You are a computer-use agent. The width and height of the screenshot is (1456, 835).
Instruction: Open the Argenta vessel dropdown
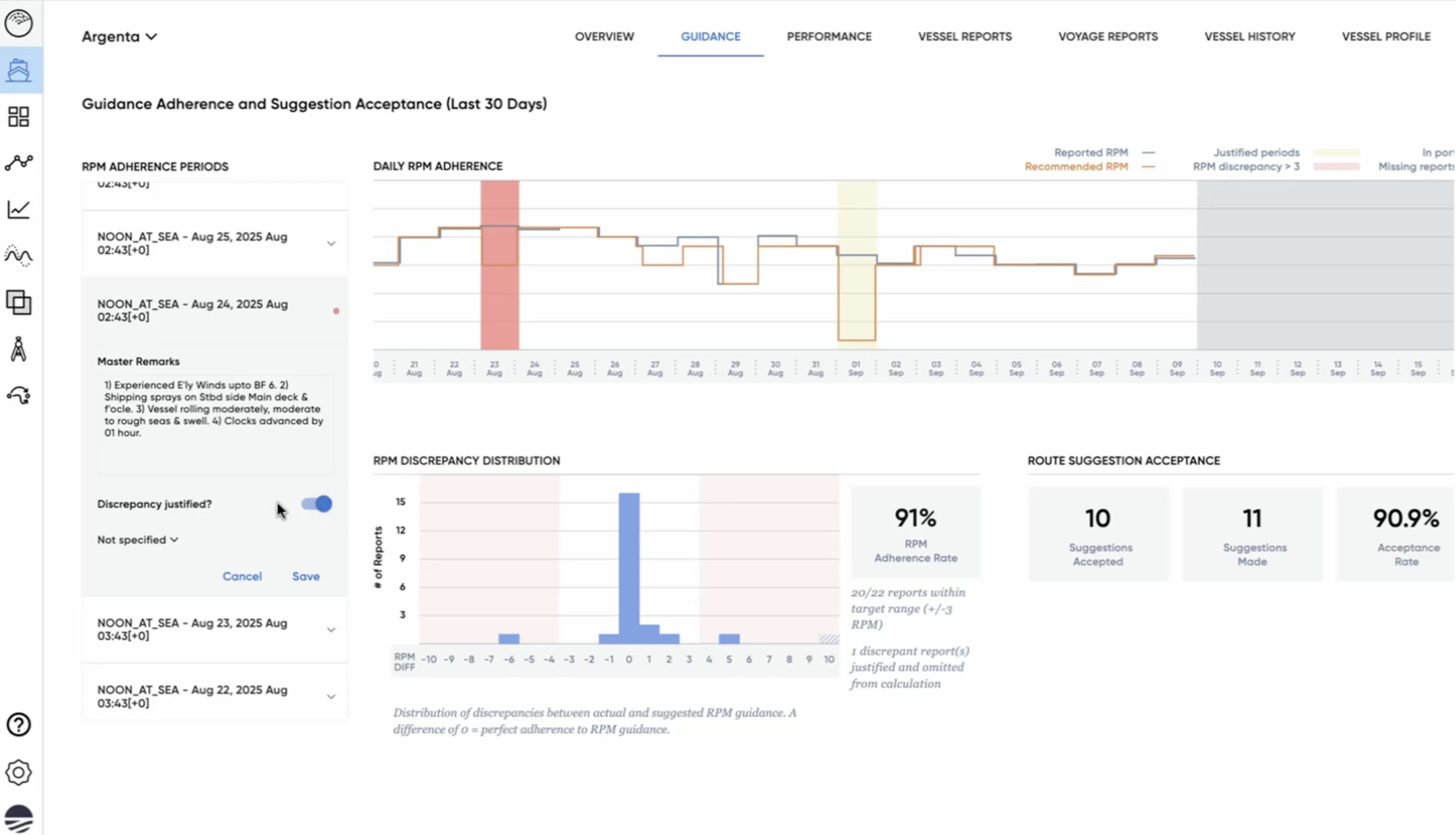(119, 36)
